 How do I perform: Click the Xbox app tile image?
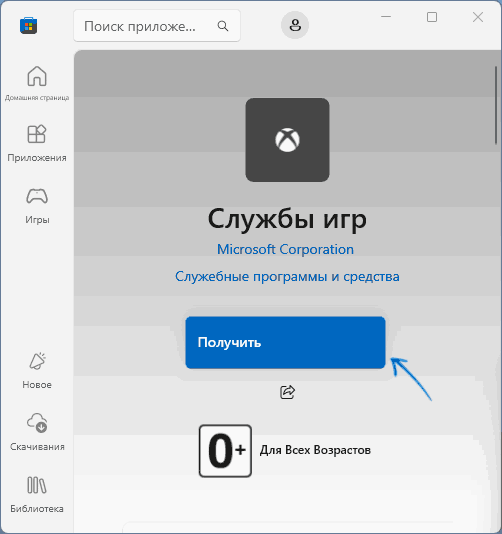[287, 140]
